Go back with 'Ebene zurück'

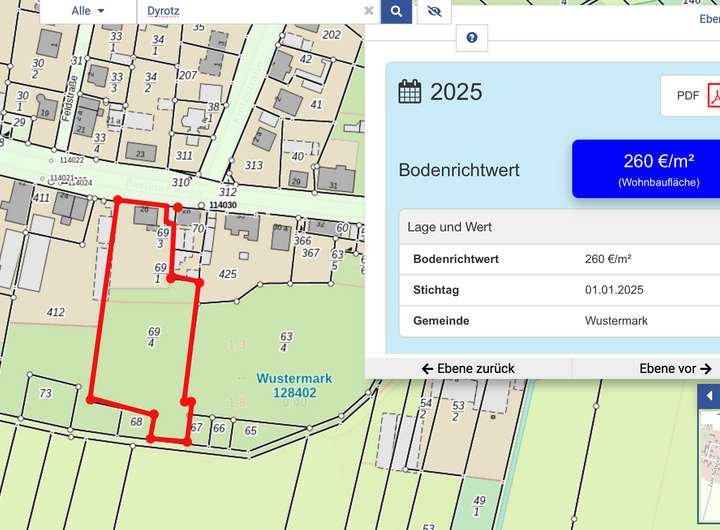click(x=468, y=368)
